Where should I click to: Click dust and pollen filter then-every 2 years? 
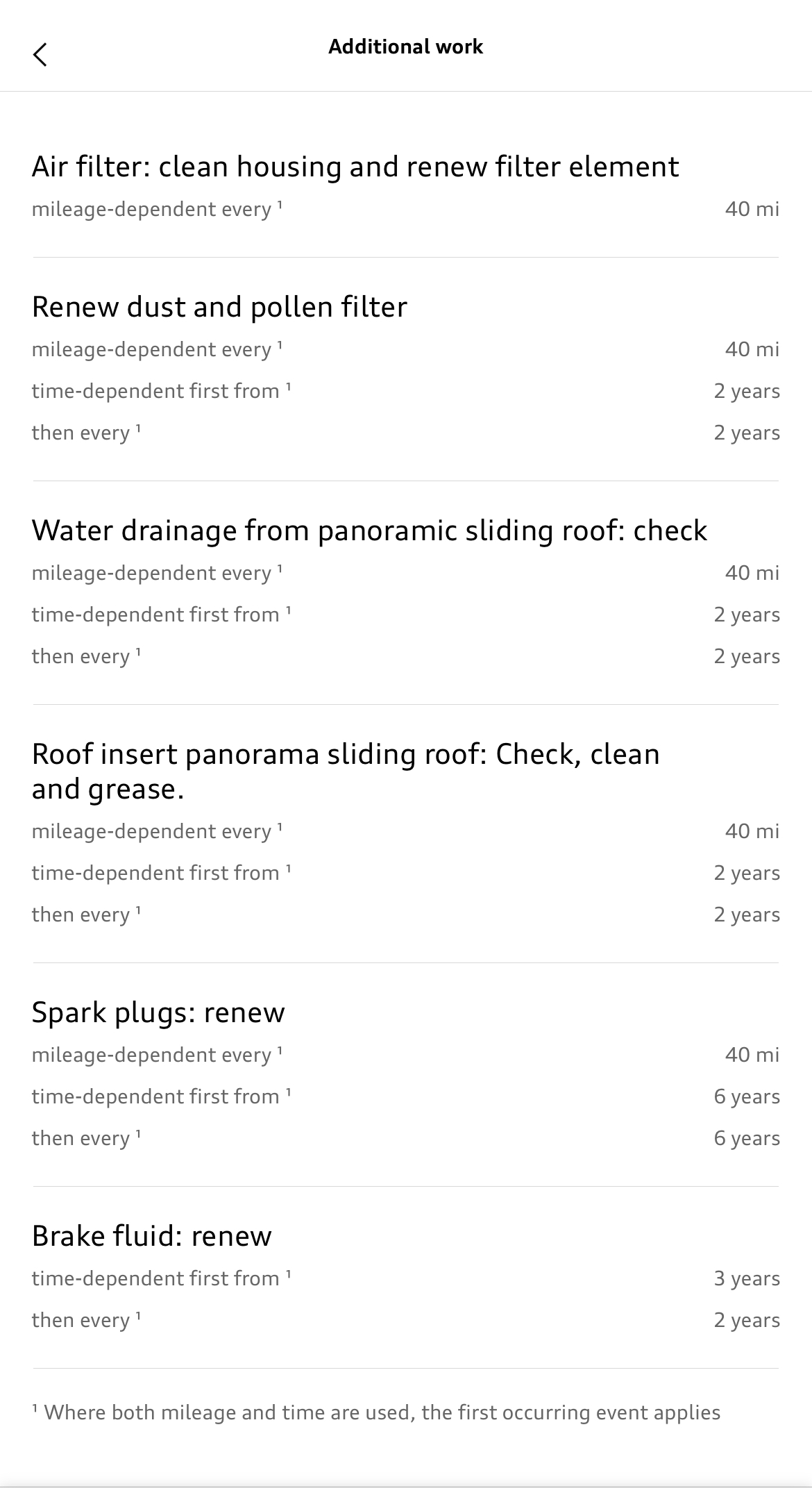[746, 433]
